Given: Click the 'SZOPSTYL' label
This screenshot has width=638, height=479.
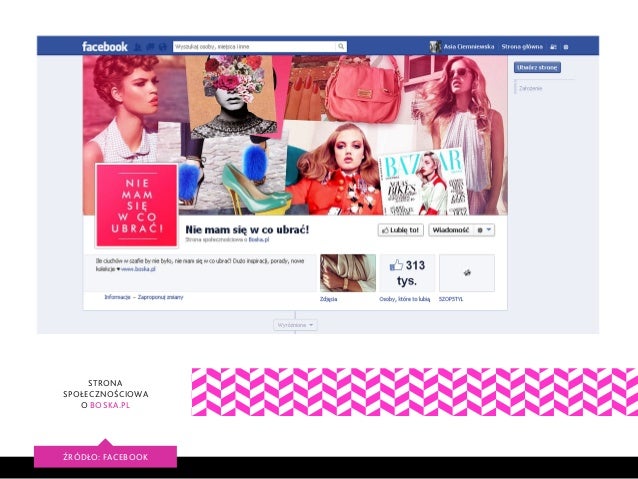Looking at the screenshot, I should [x=451, y=299].
